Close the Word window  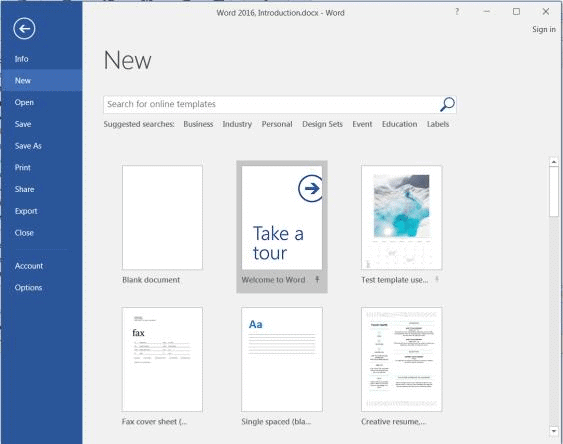click(545, 12)
